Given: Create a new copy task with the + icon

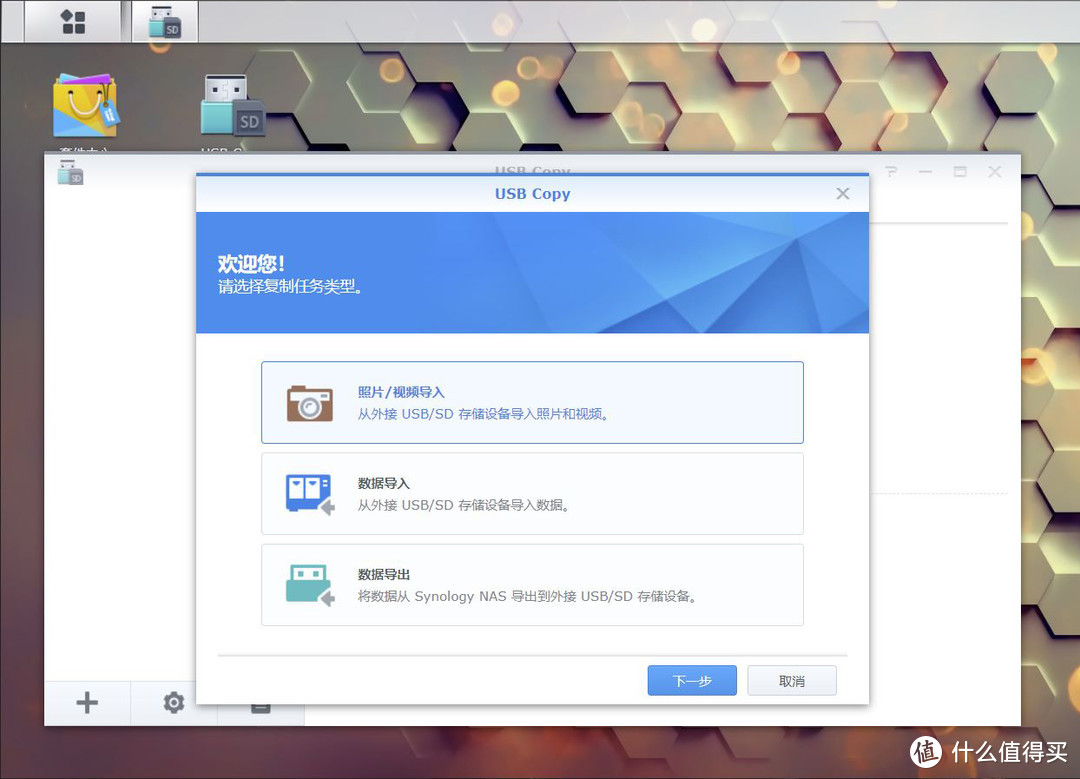Looking at the screenshot, I should [86, 703].
